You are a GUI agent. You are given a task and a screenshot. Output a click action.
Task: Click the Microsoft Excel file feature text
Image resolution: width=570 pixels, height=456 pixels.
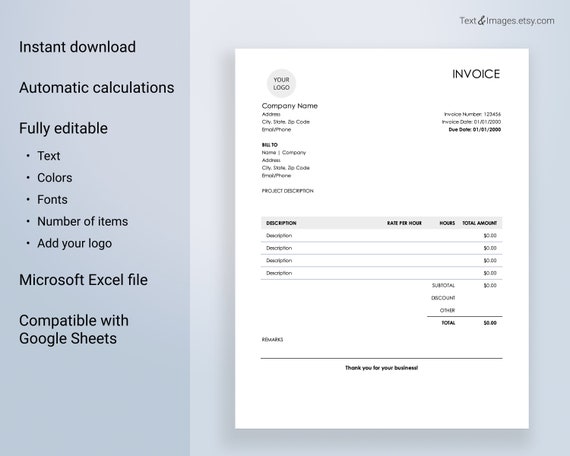tap(83, 280)
